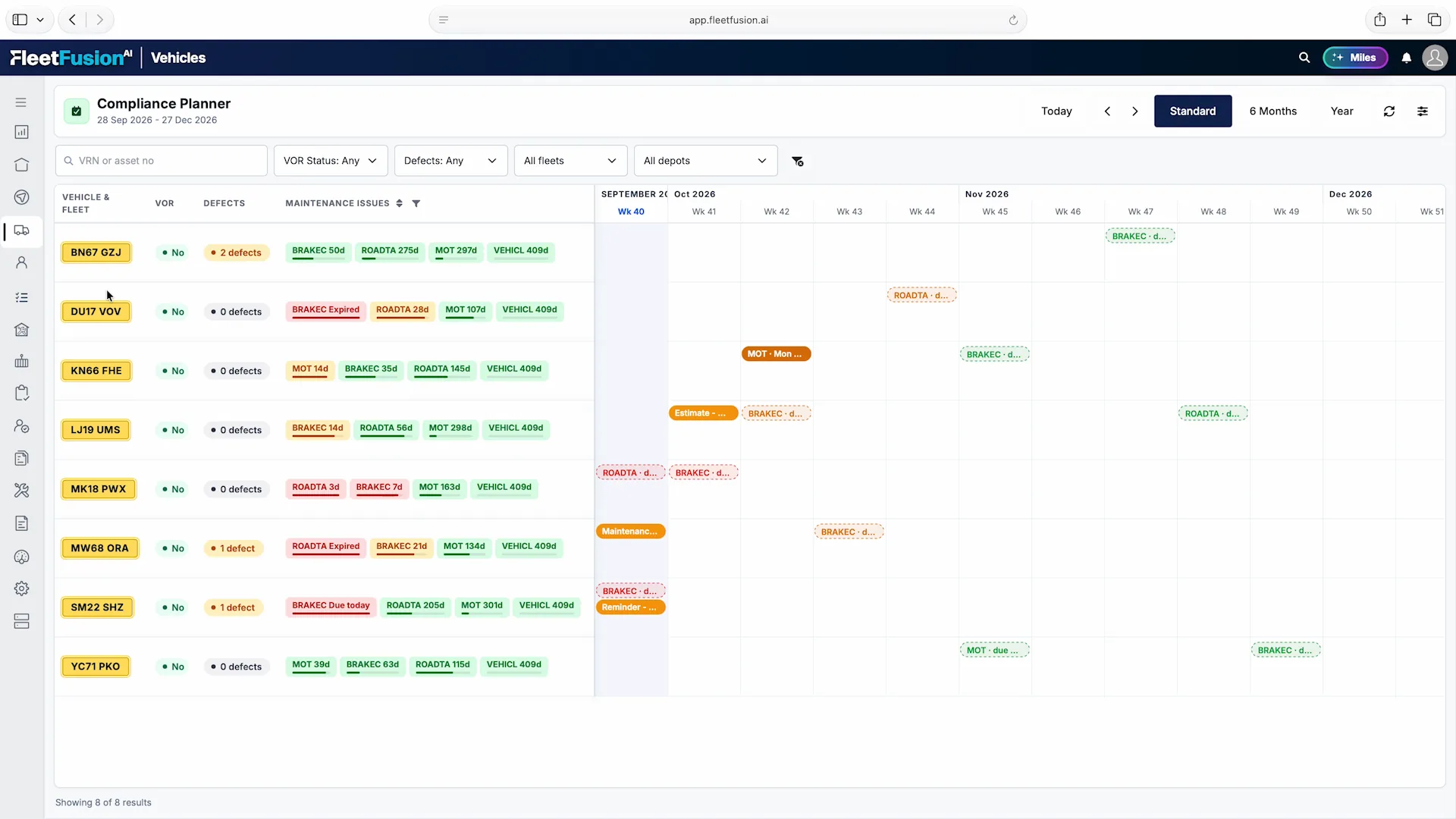Expand the VOR Status dropdown
This screenshot has height=819, width=1456.
click(331, 161)
